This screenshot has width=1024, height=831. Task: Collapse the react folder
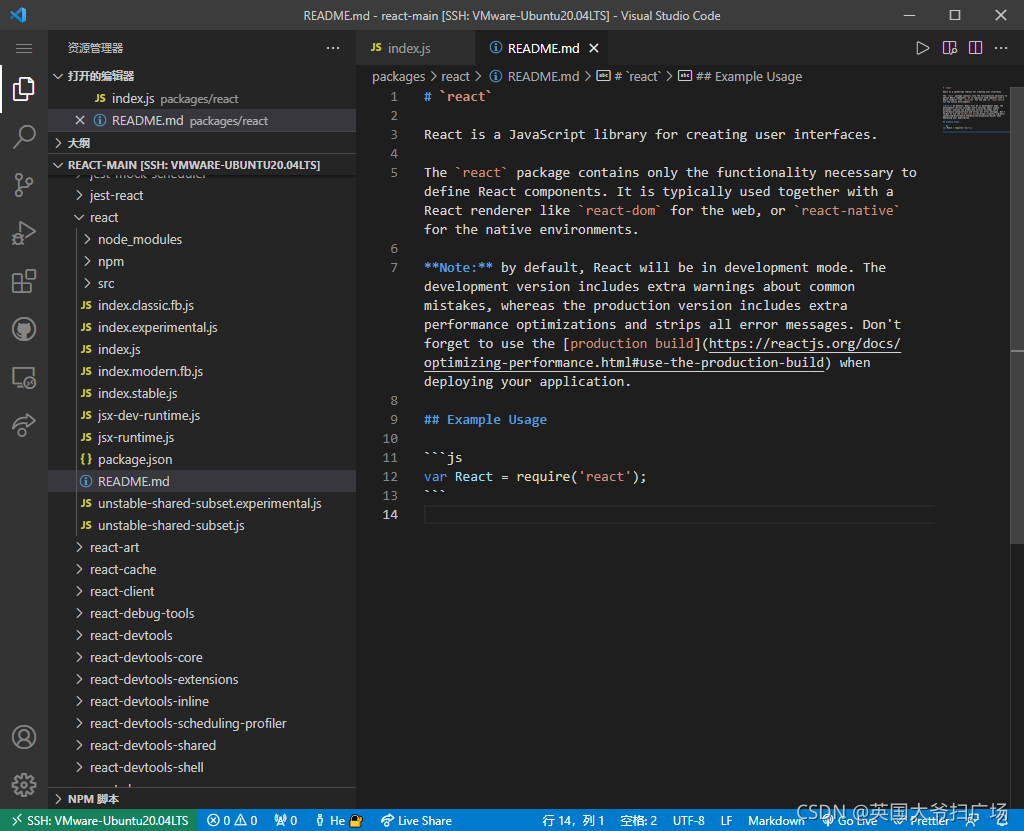pyautogui.click(x=202, y=218)
